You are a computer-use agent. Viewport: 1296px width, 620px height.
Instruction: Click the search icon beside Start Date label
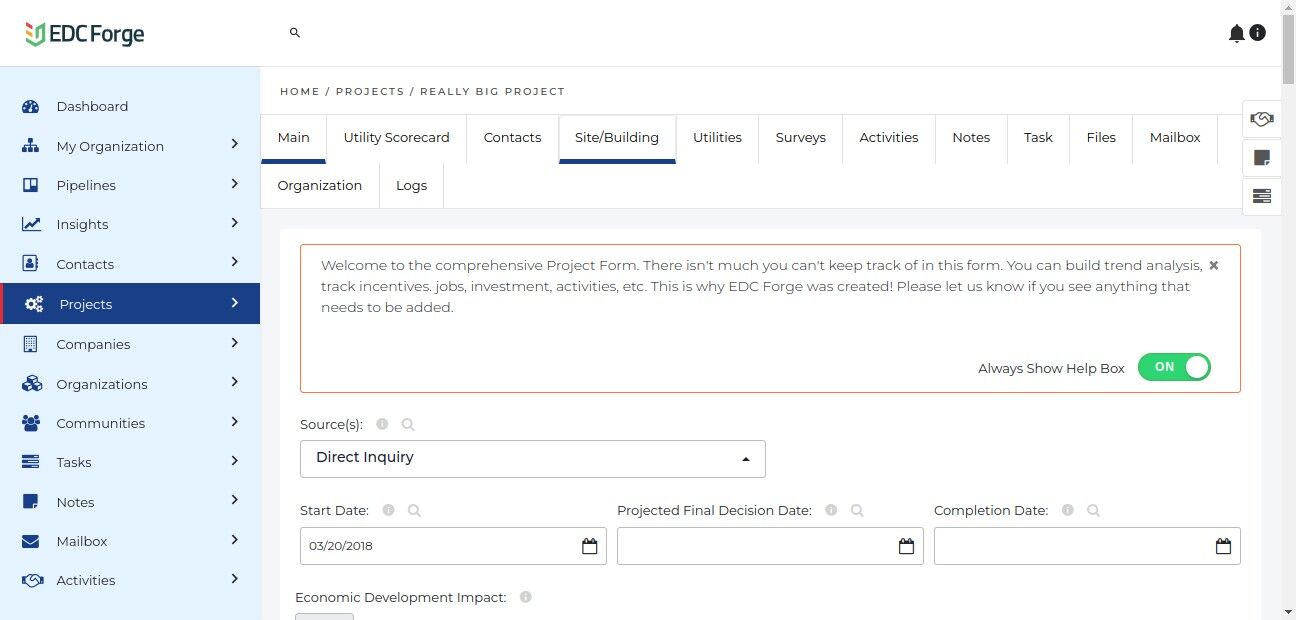click(x=414, y=510)
